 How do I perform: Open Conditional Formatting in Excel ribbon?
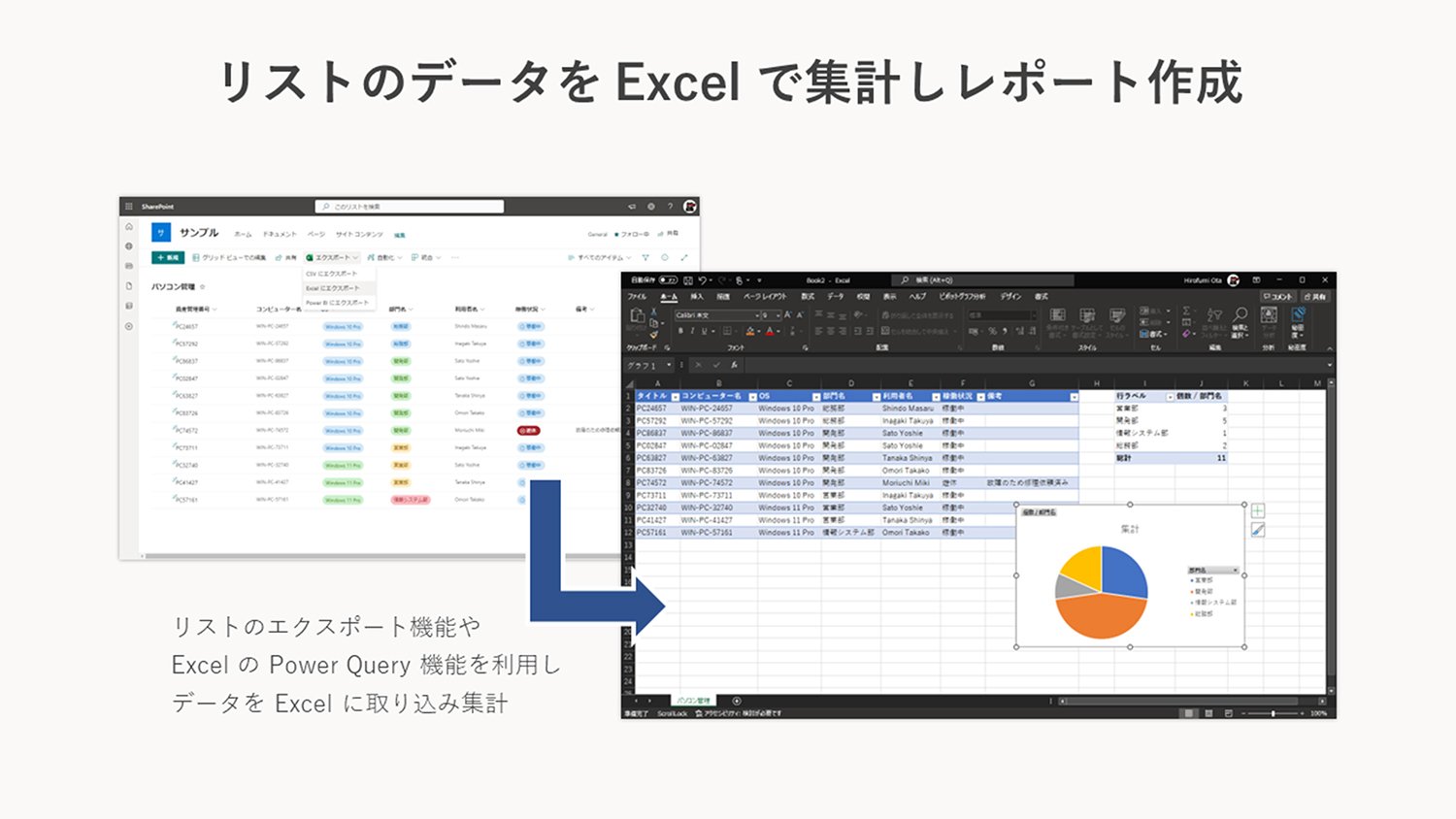pos(1058,322)
